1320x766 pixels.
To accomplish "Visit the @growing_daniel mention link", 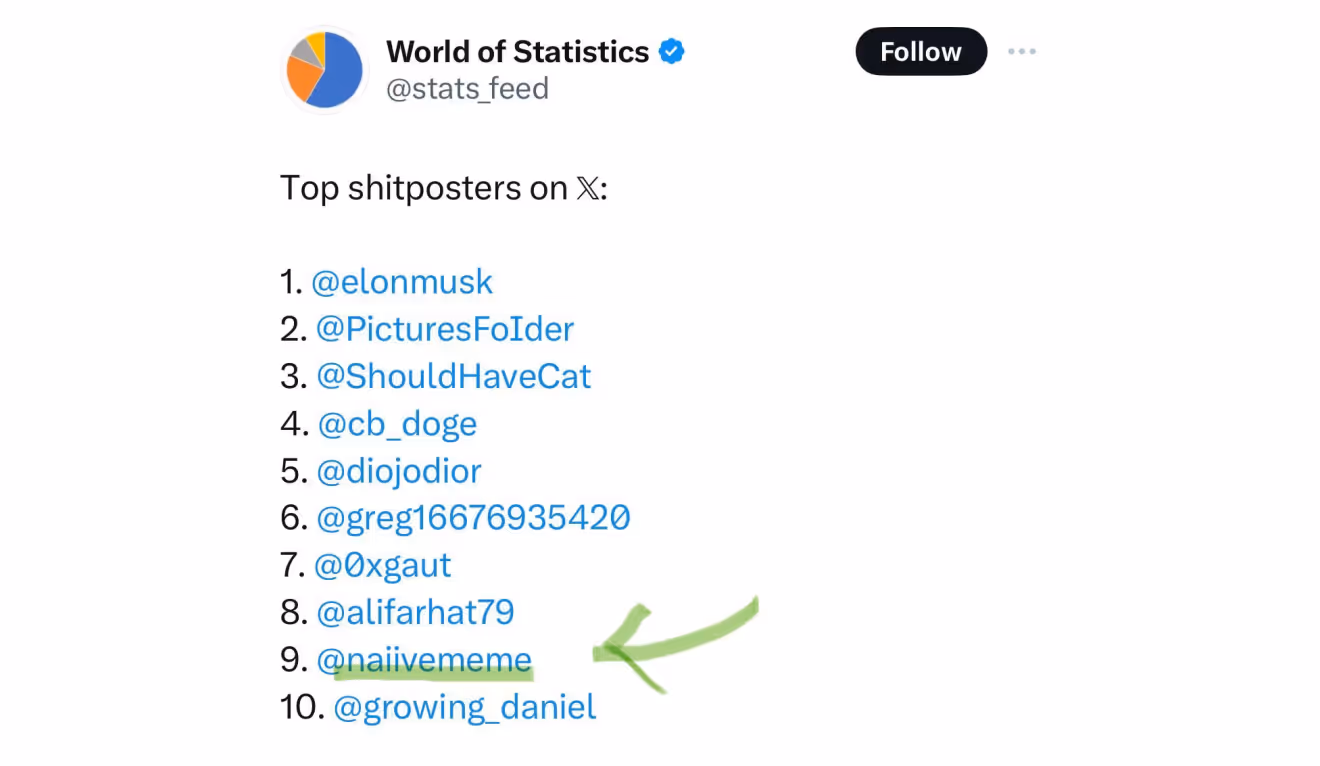I will pyautogui.click(x=464, y=707).
